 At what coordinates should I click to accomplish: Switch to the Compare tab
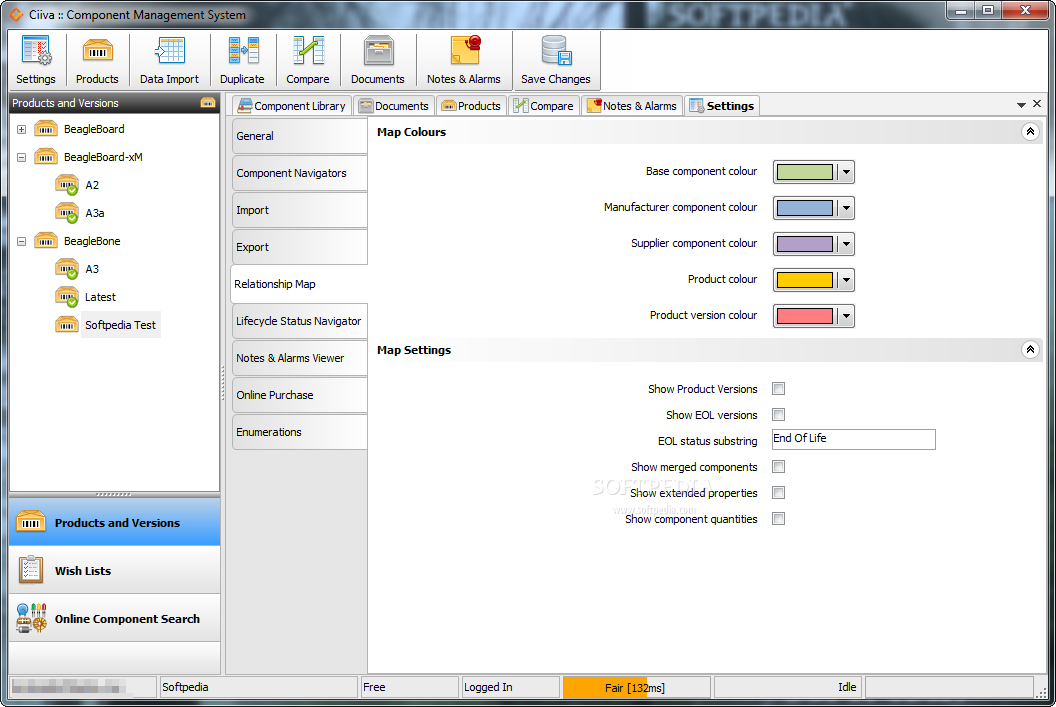click(543, 106)
